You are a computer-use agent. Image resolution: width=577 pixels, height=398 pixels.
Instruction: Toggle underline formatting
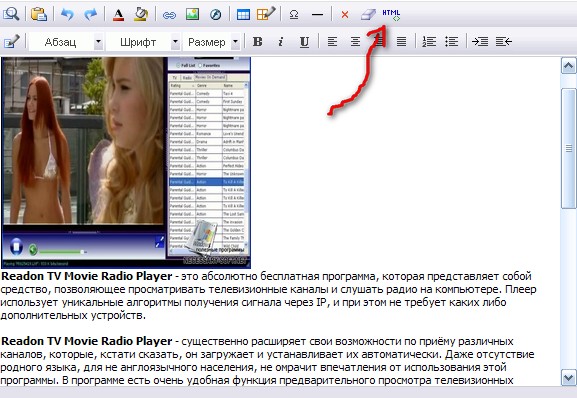coord(304,42)
